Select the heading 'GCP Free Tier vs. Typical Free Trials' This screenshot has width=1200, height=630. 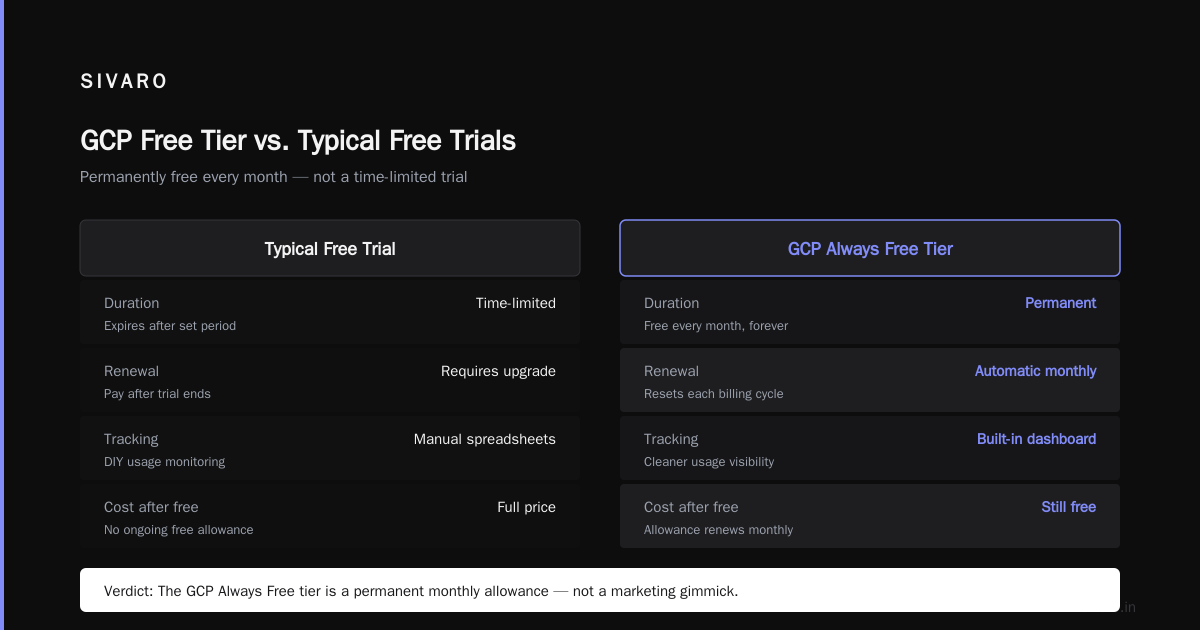298,140
